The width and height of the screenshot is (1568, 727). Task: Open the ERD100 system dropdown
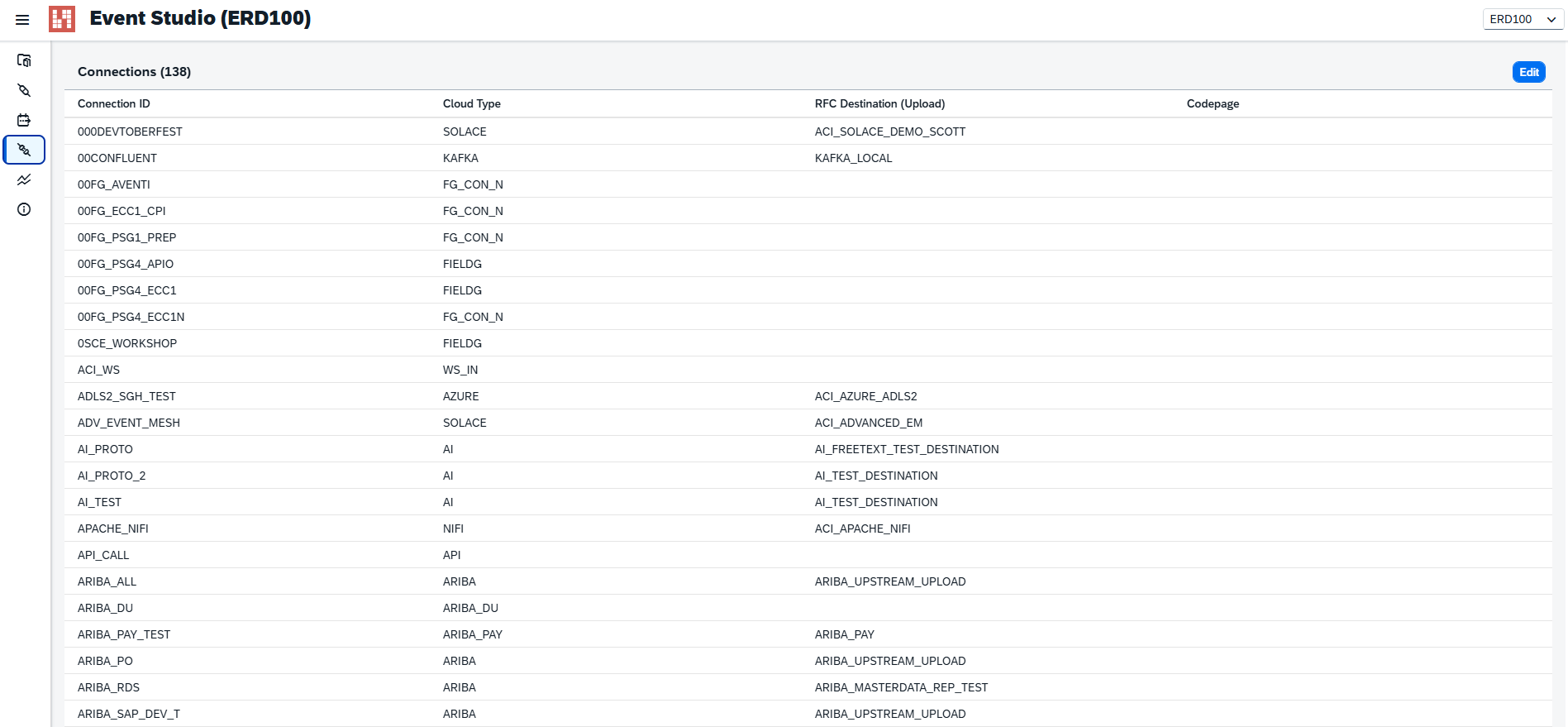click(1523, 19)
